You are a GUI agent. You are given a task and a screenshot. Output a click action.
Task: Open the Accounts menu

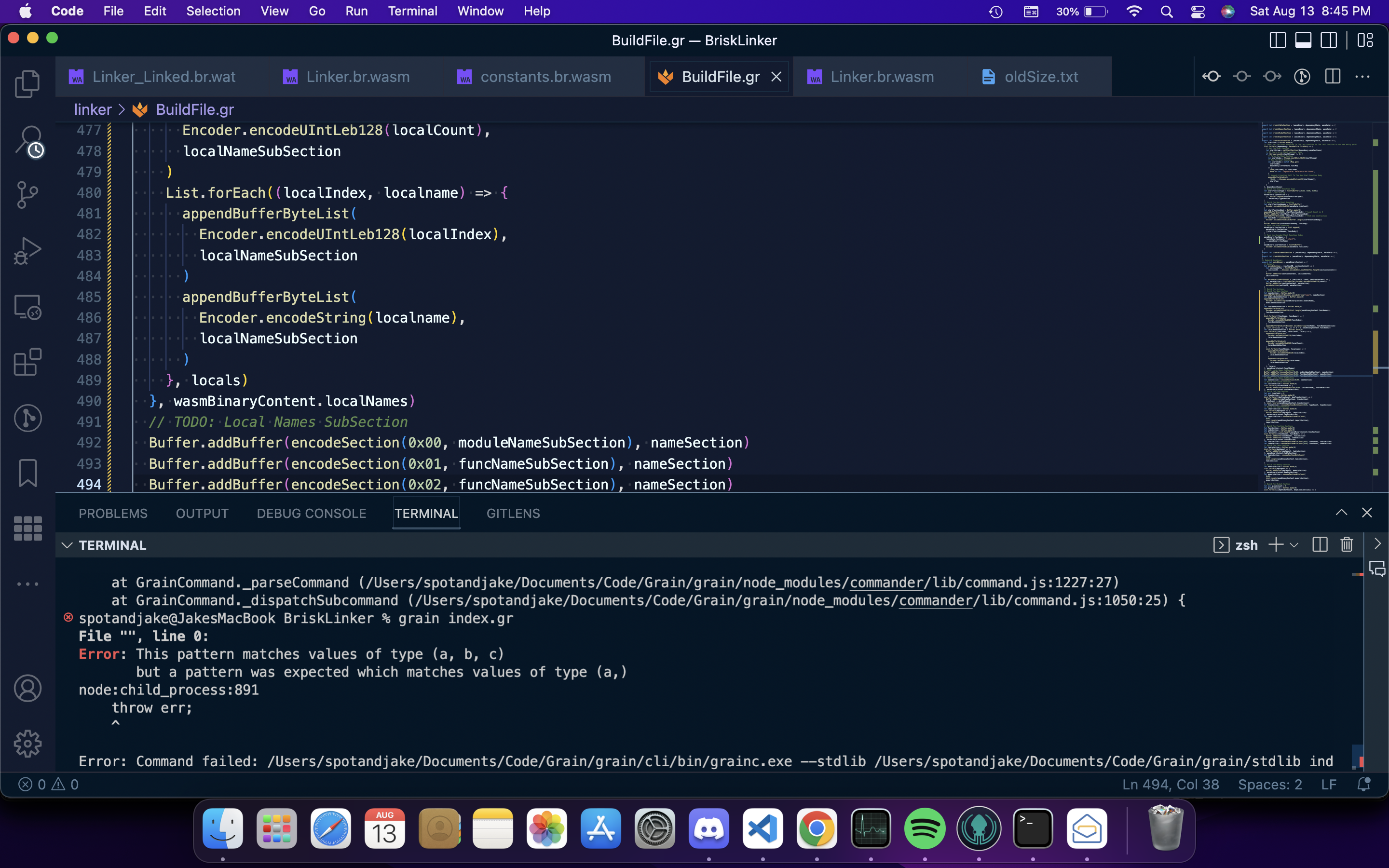click(27, 688)
